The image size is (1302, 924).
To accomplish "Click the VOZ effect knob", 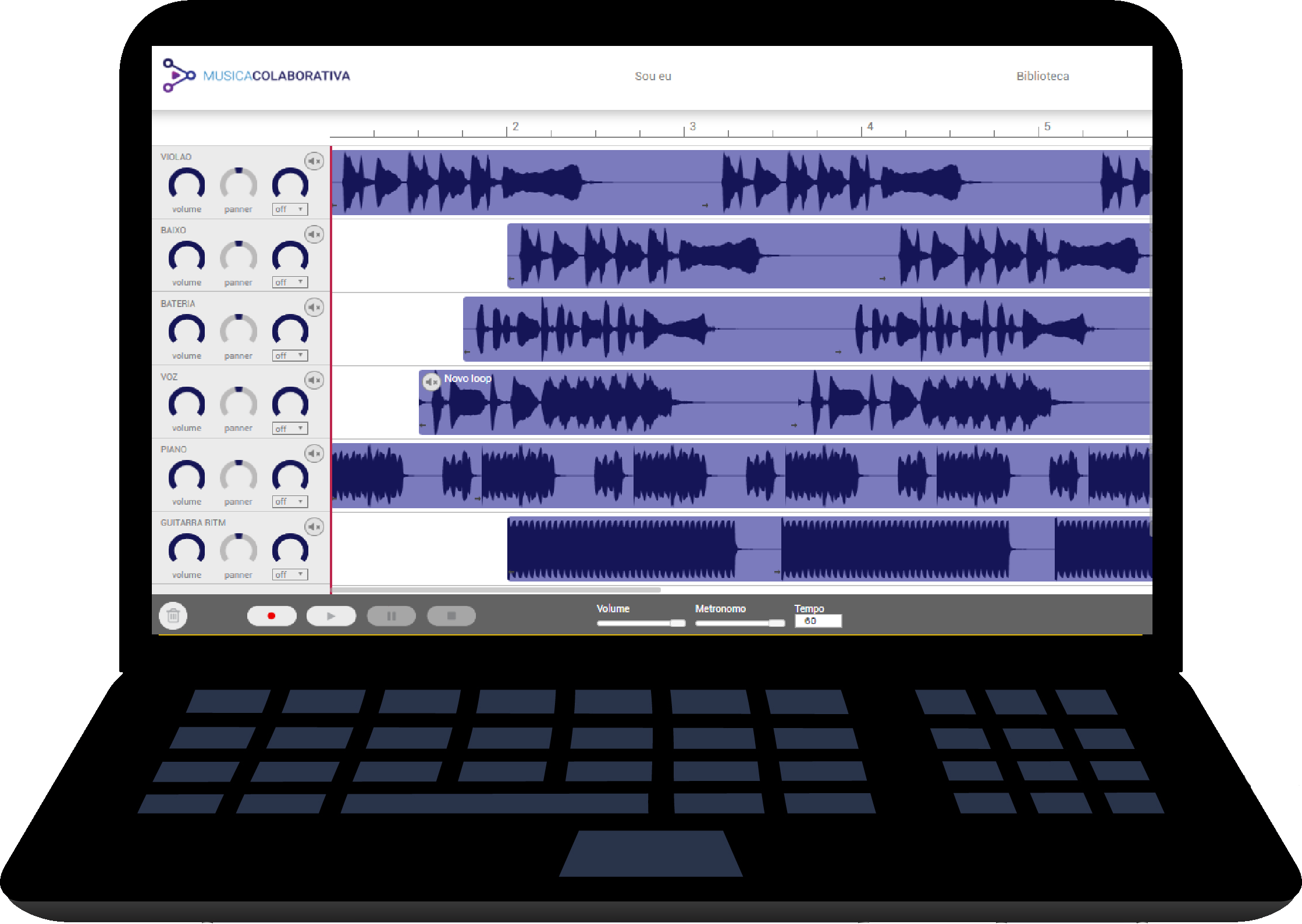I will (290, 403).
